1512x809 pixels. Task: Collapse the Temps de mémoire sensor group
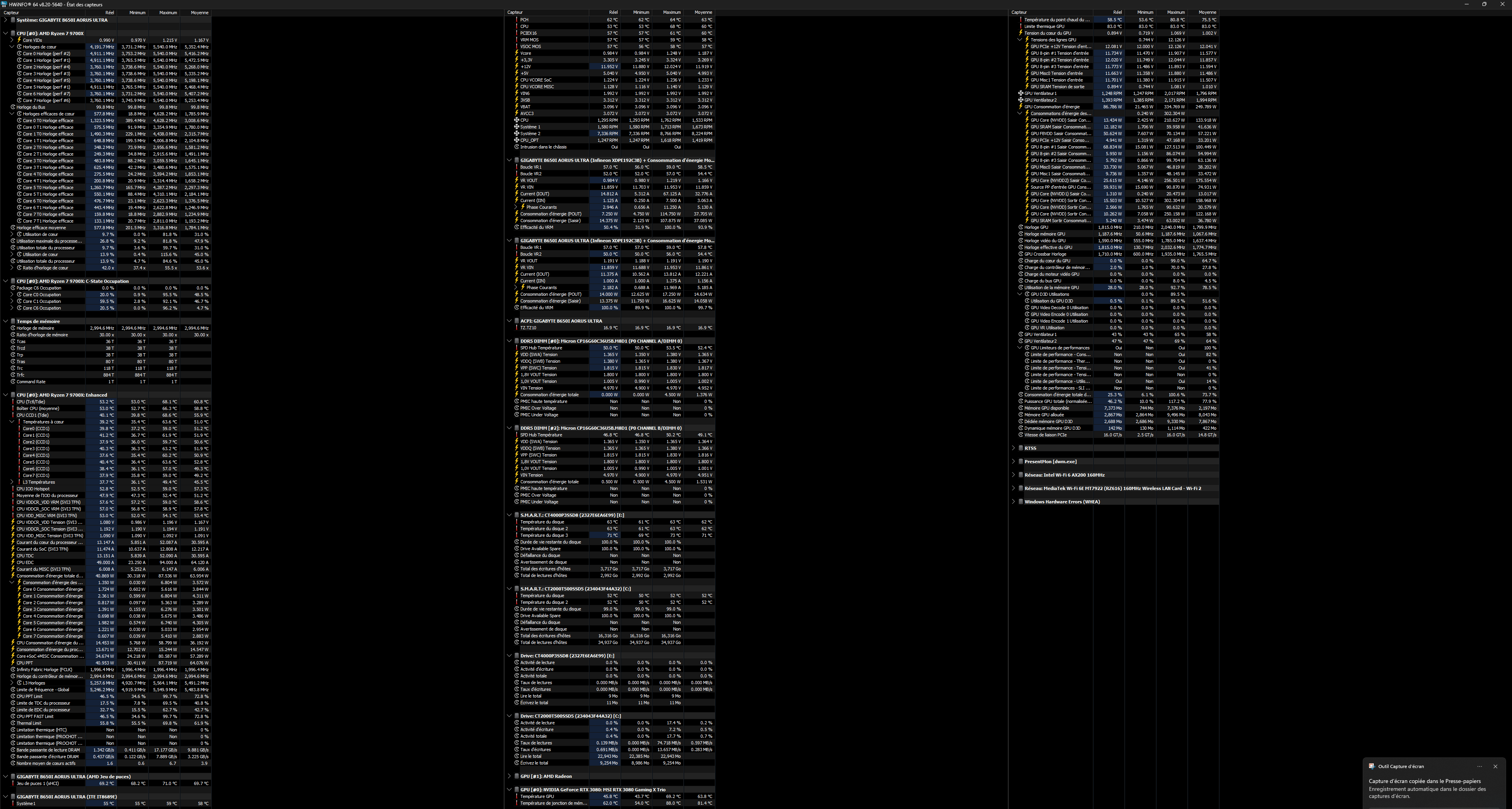tap(5, 321)
